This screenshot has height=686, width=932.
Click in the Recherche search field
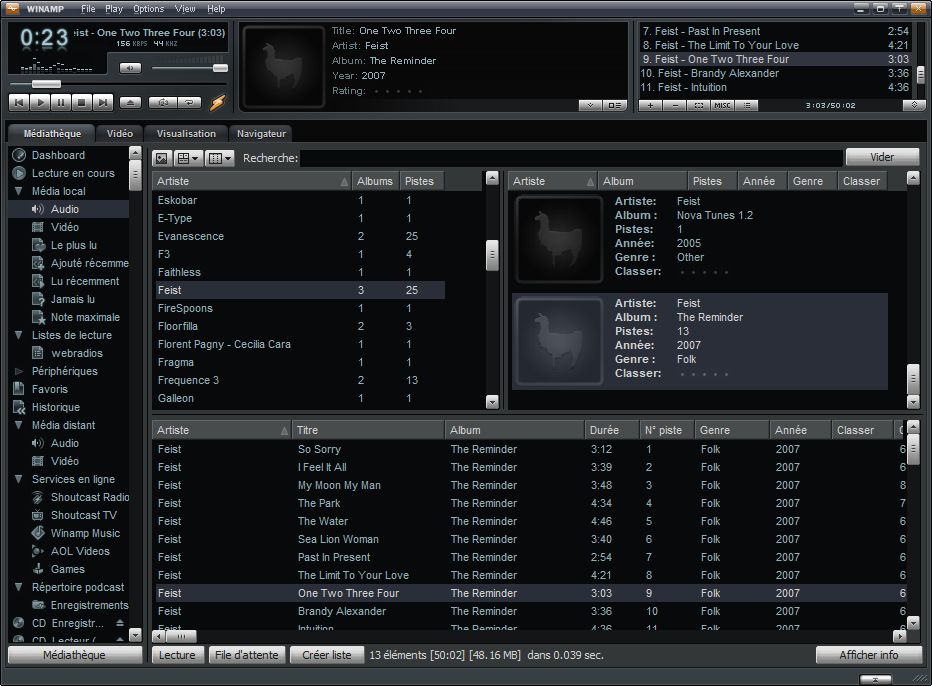click(x=570, y=158)
